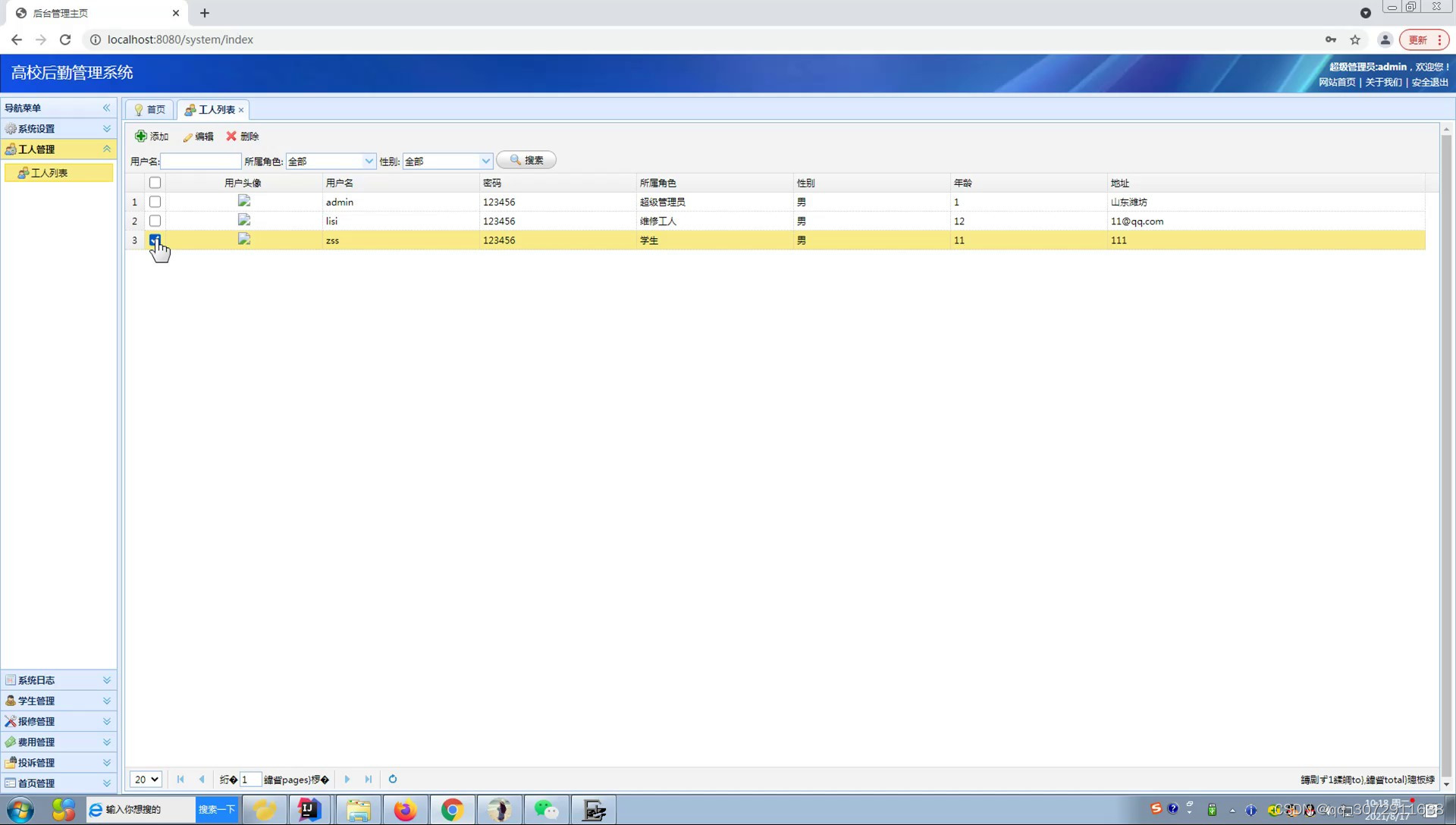Open Chrome from the taskbar
This screenshot has width=1456, height=825.
tap(453, 810)
